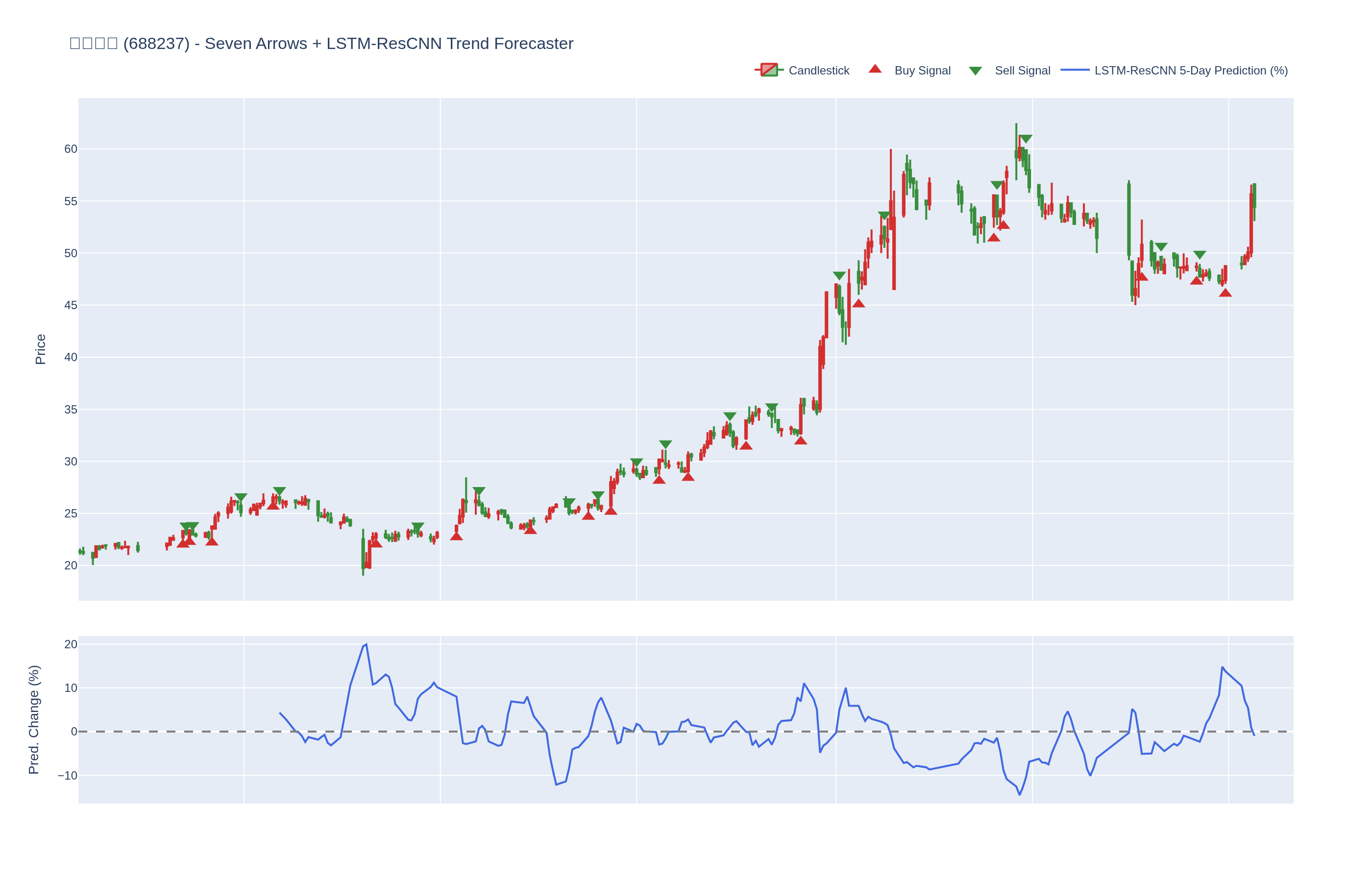
Task: Click the 60 tick label on Price axis
Action: [x=71, y=149]
